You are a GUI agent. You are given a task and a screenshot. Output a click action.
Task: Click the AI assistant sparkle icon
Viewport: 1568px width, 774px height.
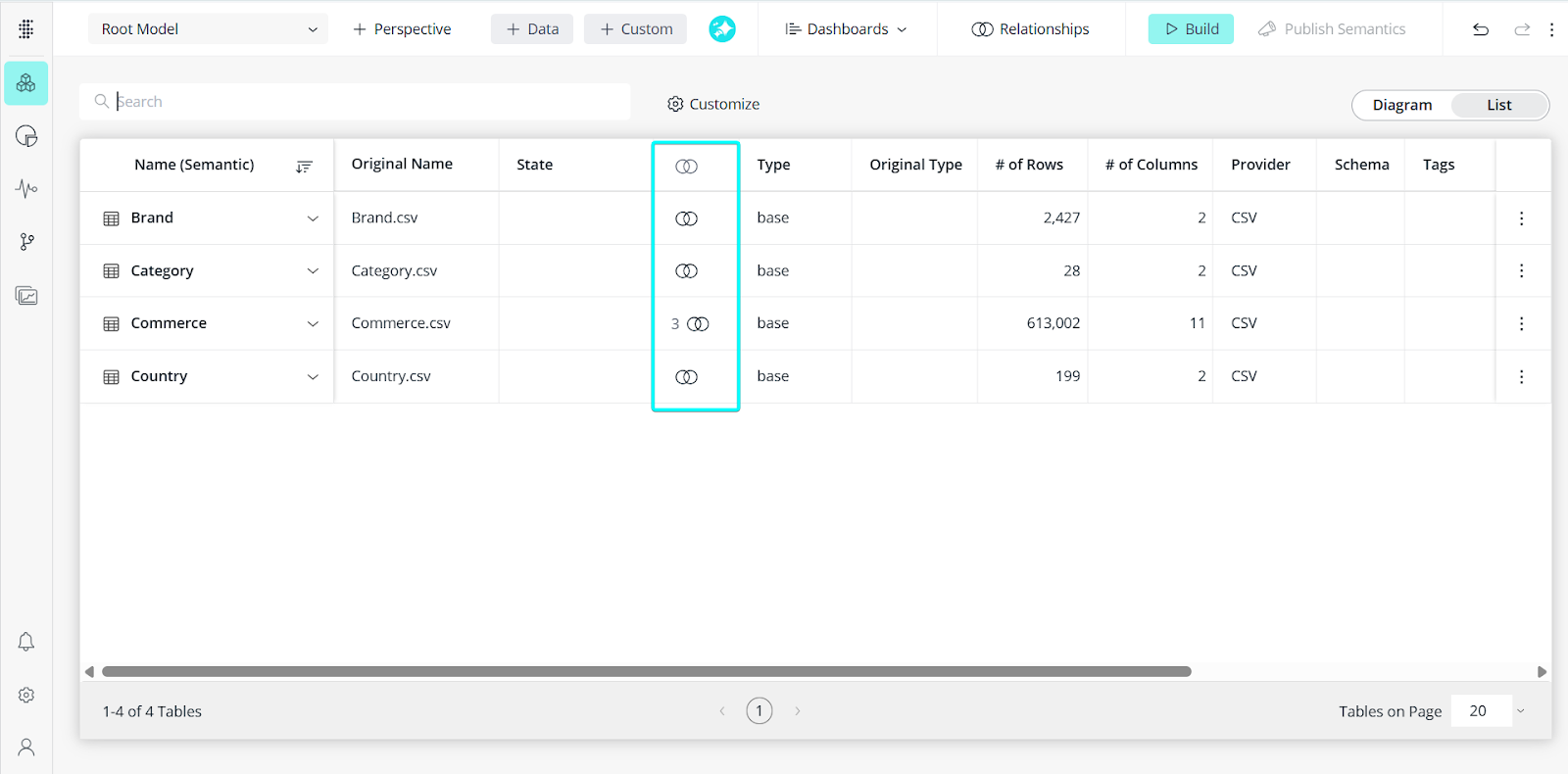(722, 29)
